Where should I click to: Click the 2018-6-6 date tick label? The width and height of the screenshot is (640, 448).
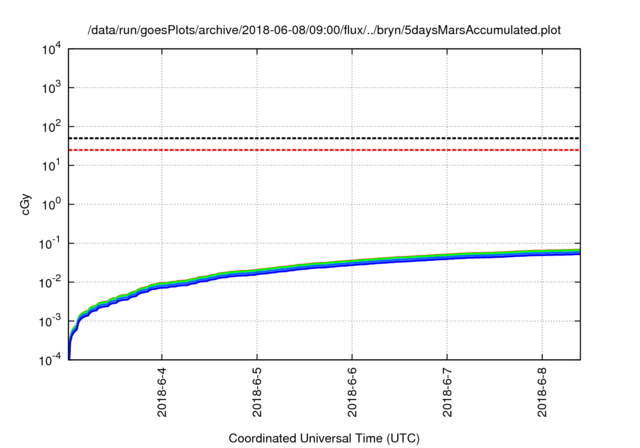[352, 392]
